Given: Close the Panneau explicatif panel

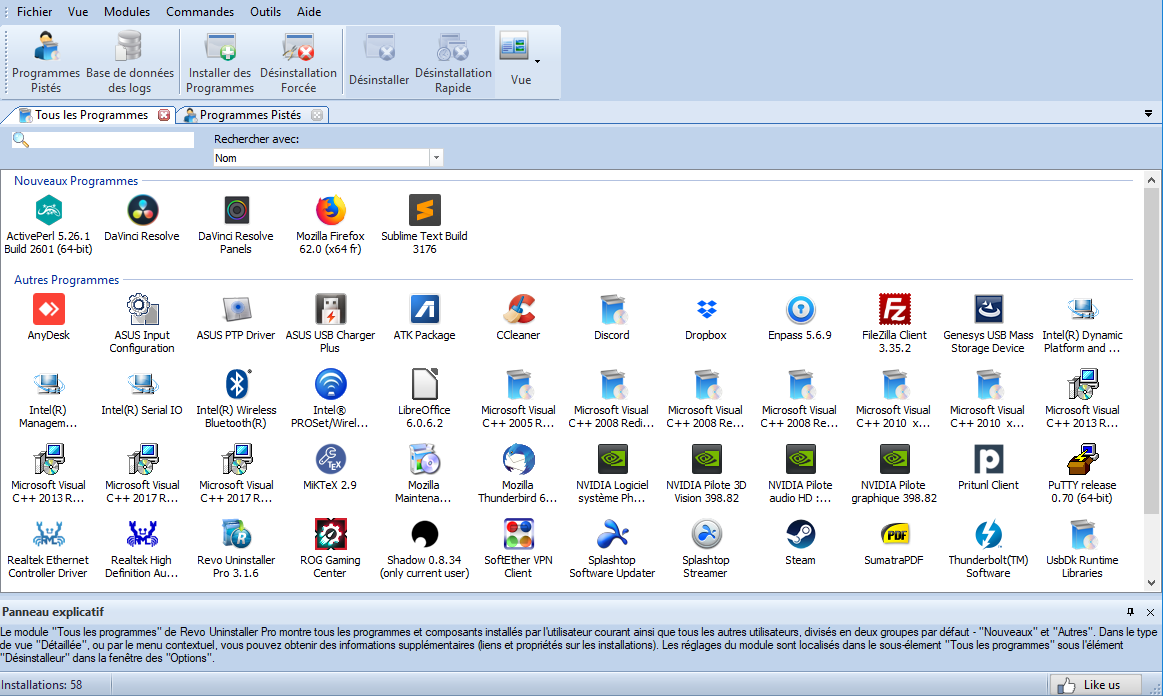Looking at the screenshot, I should (1150, 612).
